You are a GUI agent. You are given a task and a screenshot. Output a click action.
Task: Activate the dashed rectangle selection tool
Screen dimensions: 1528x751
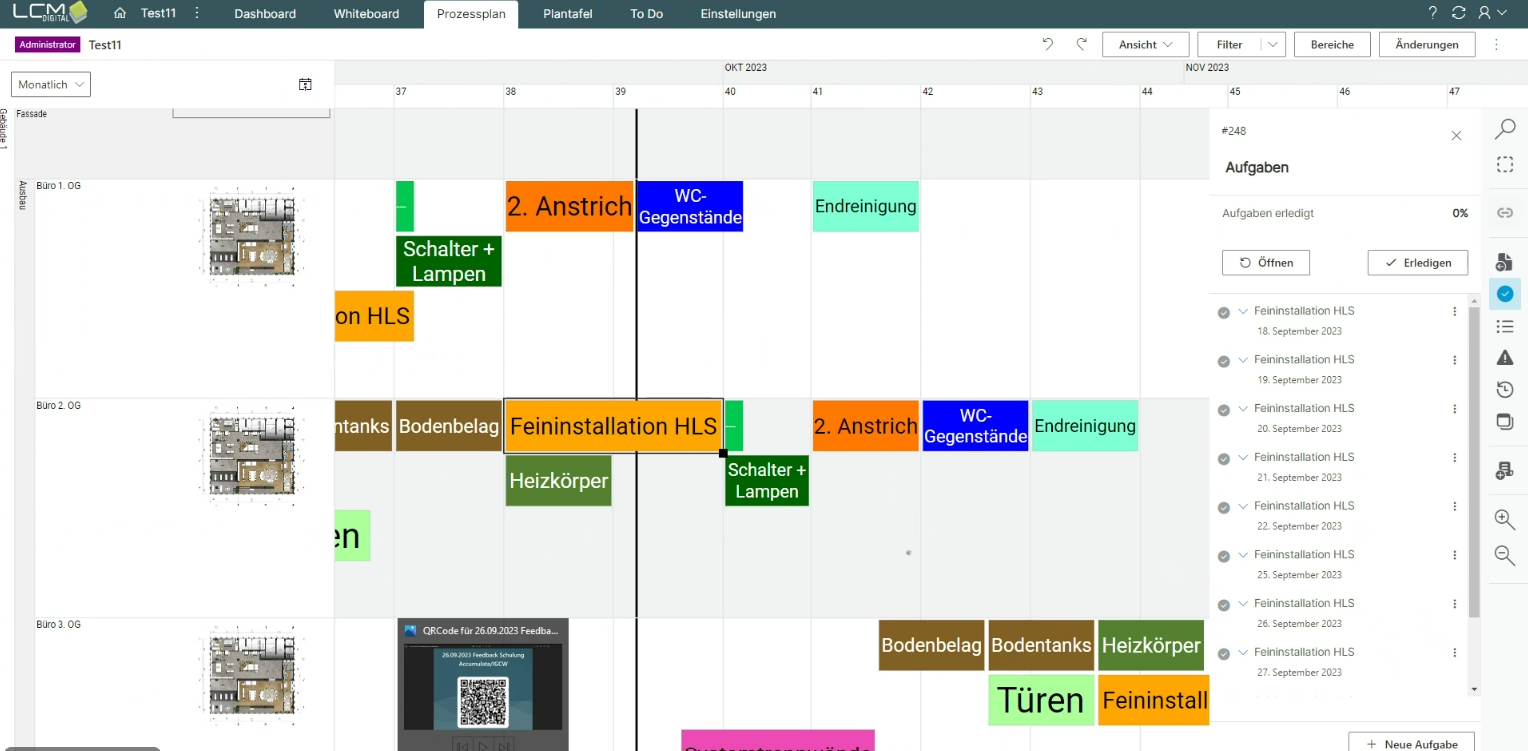tap(1504, 165)
